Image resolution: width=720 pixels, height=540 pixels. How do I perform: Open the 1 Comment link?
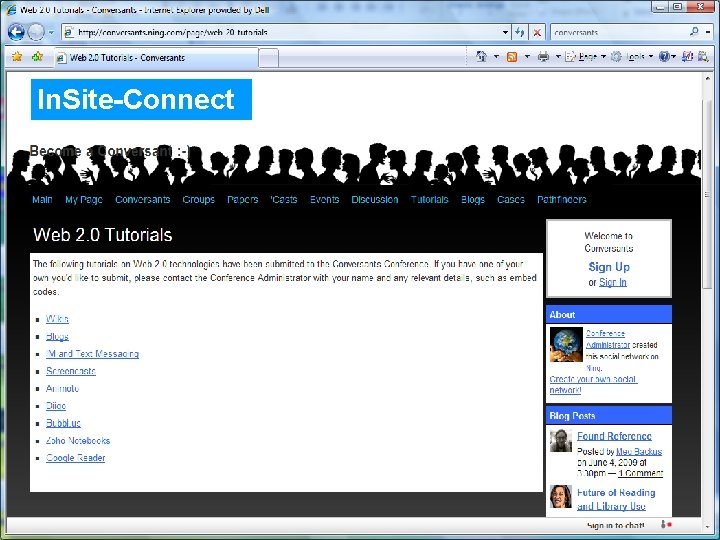click(641, 473)
